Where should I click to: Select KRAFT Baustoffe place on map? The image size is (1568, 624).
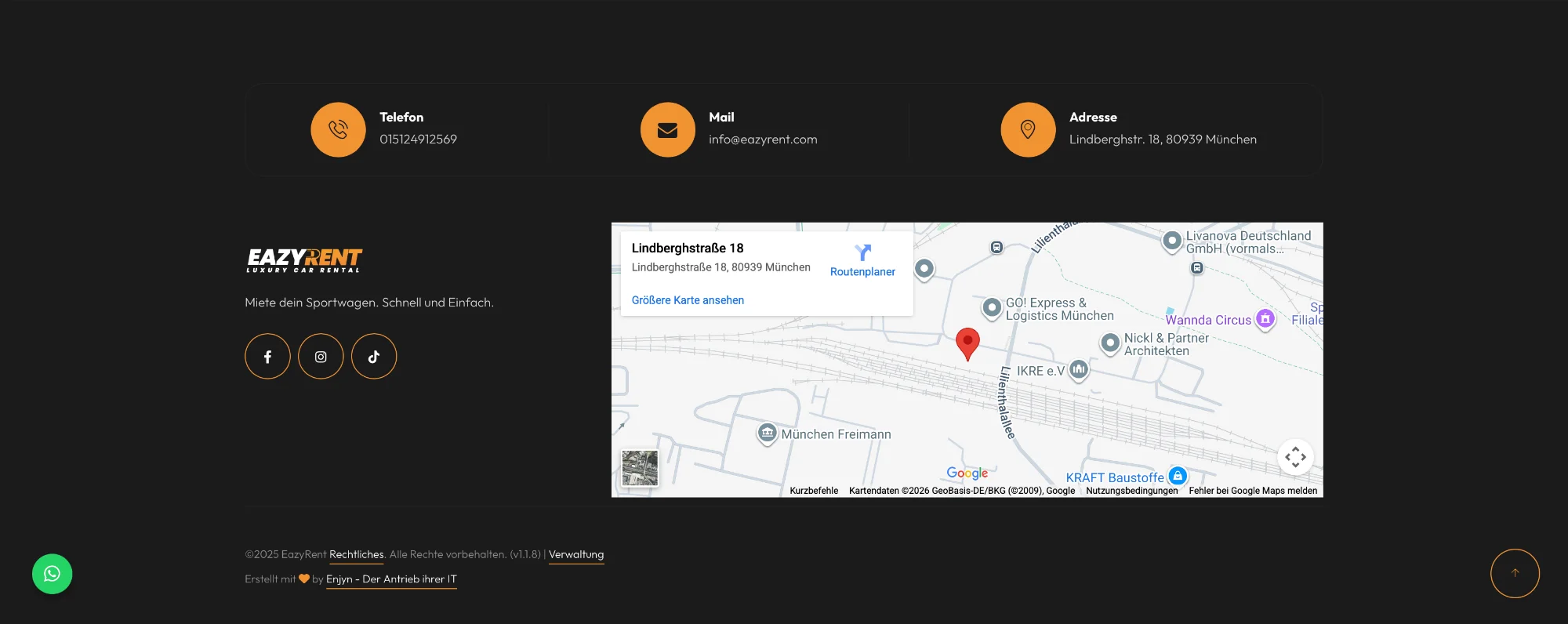click(1115, 477)
